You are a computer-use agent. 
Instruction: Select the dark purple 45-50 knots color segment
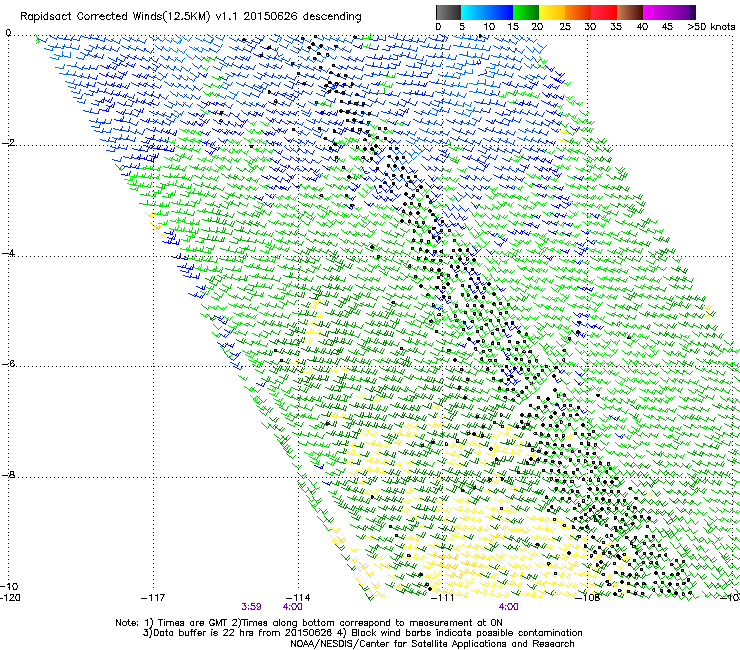coord(682,12)
